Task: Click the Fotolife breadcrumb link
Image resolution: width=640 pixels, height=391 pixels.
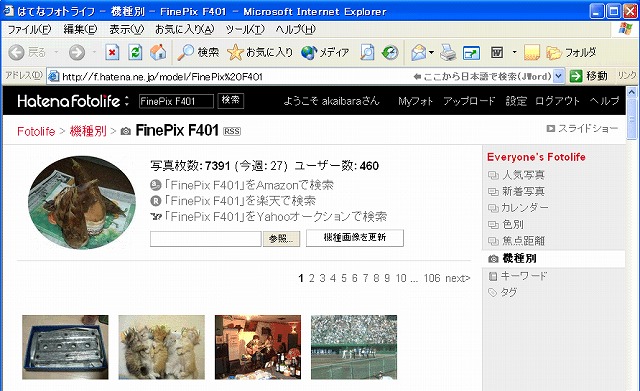Action: click(36, 131)
